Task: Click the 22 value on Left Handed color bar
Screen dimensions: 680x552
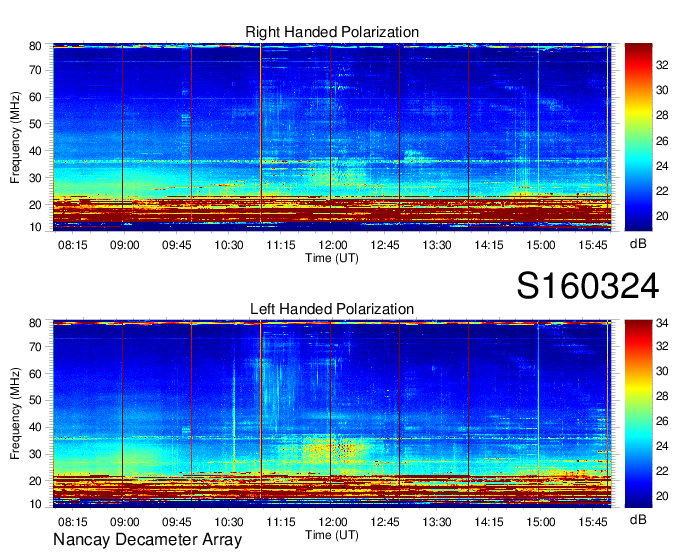Action: pyautogui.click(x=662, y=471)
